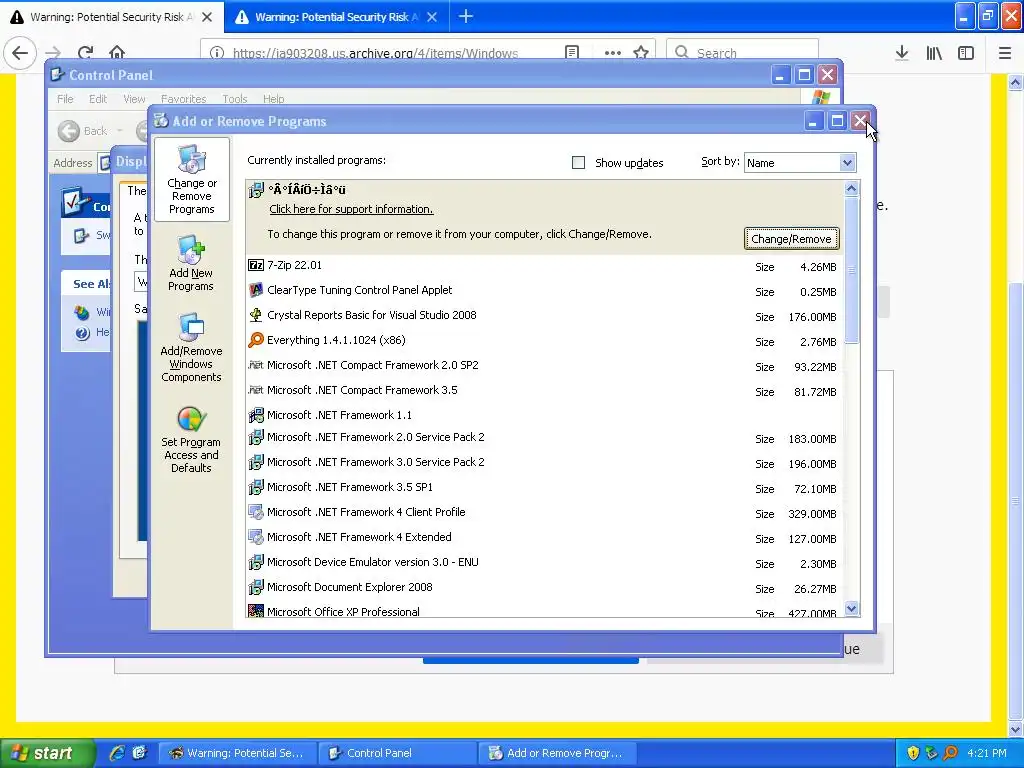Click the Microsoft Device Emulator icon
Viewport: 1024px width, 768px height.
[256, 562]
